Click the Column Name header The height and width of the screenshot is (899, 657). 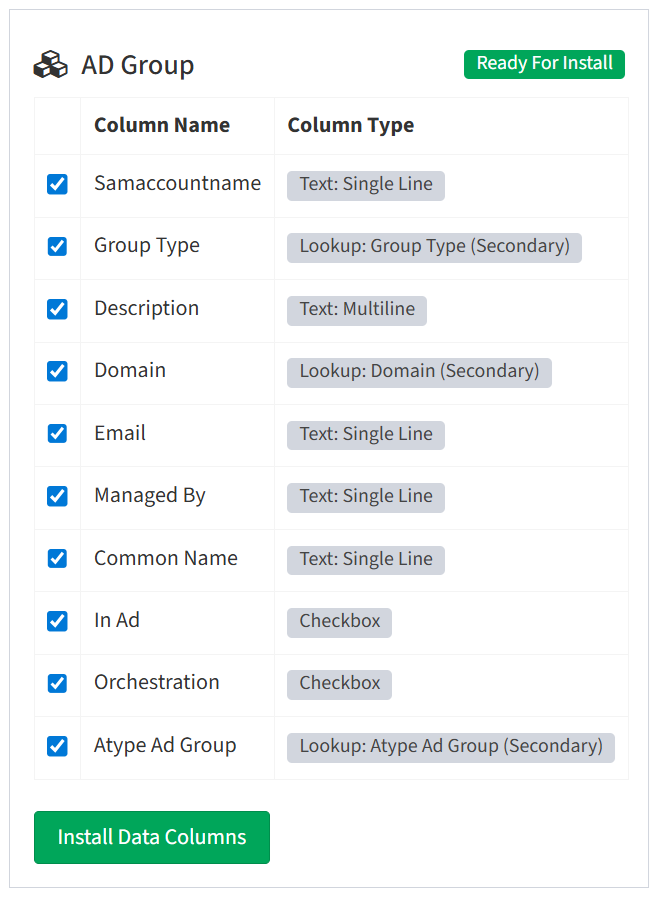click(x=162, y=125)
